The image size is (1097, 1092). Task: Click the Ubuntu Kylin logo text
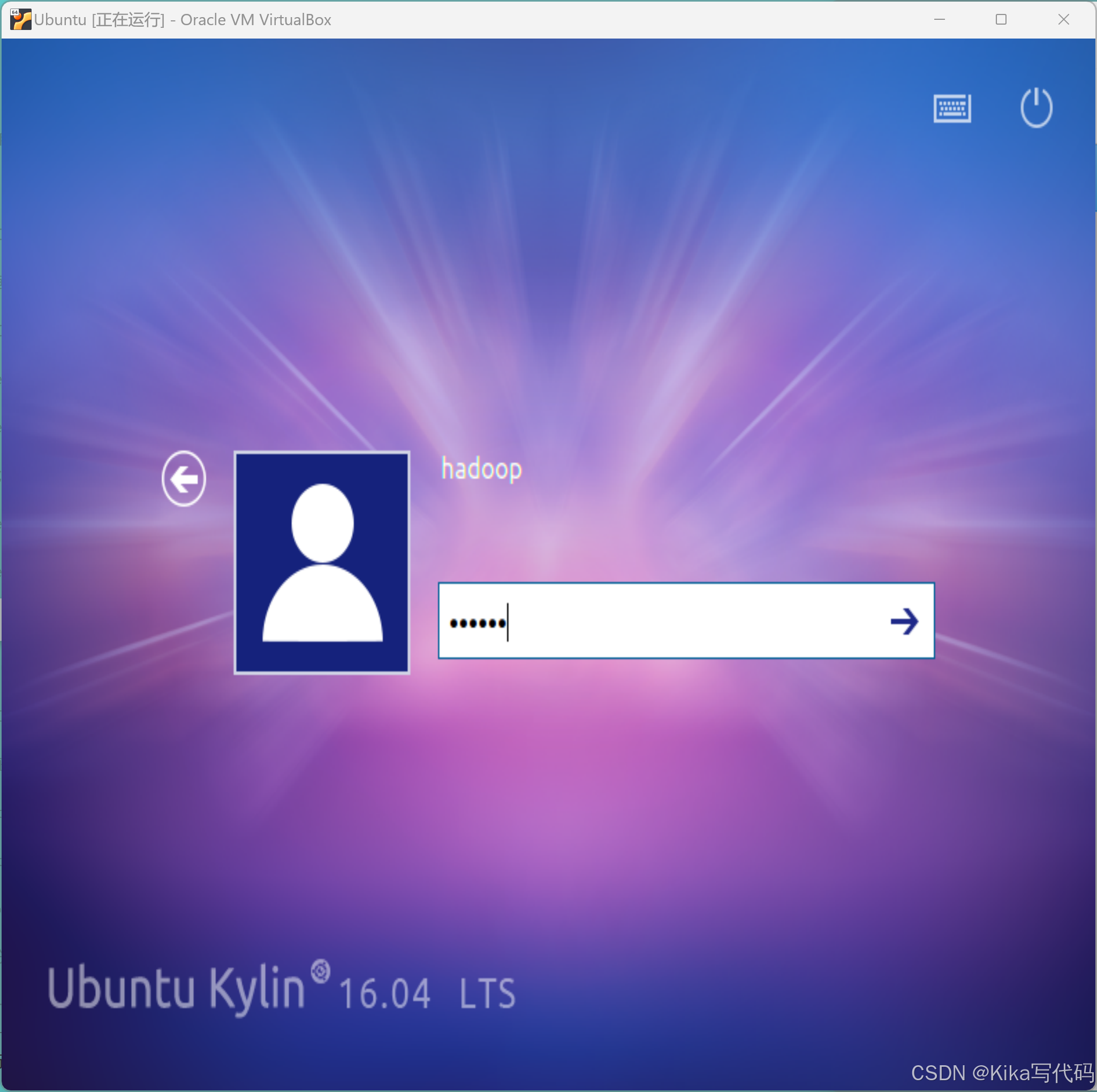pyautogui.click(x=176, y=989)
